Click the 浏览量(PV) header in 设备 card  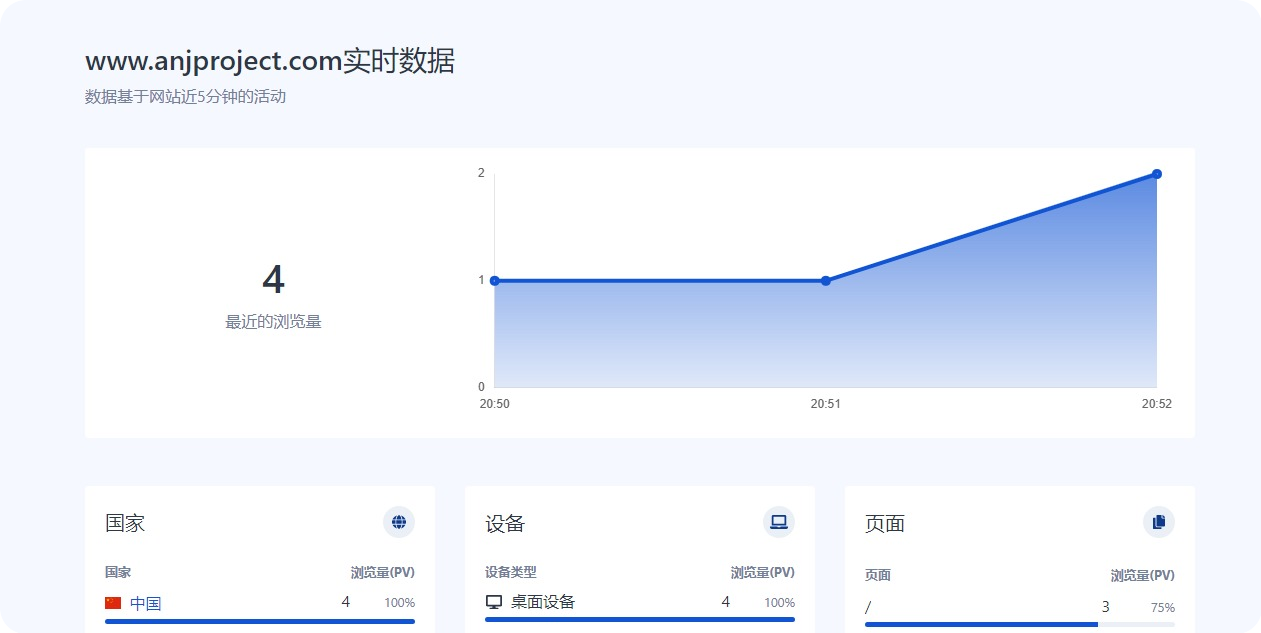[762, 573]
